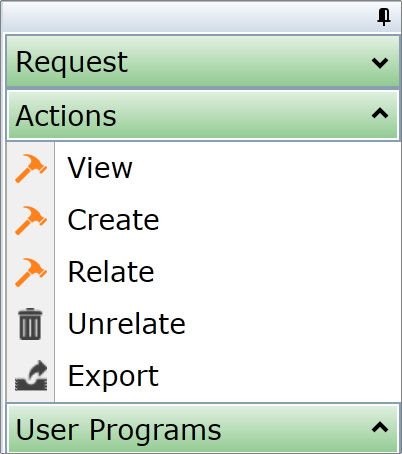This screenshot has width=402, height=454.
Task: Click the export arrow icon
Action: [x=31, y=375]
